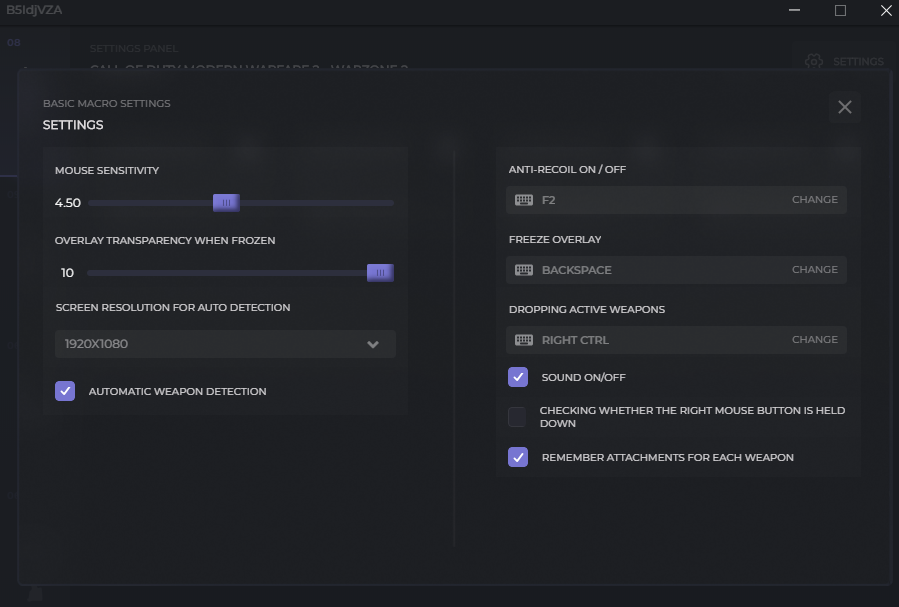This screenshot has height=607, width=899.
Task: Change the Dropping Active Weapons hotkey
Action: coord(814,340)
